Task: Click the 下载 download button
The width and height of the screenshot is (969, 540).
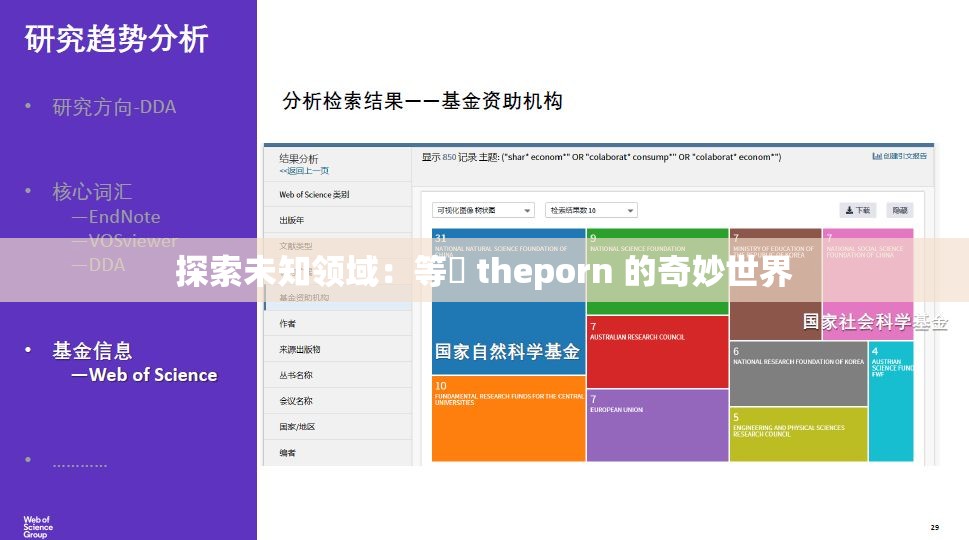Action: [857, 210]
